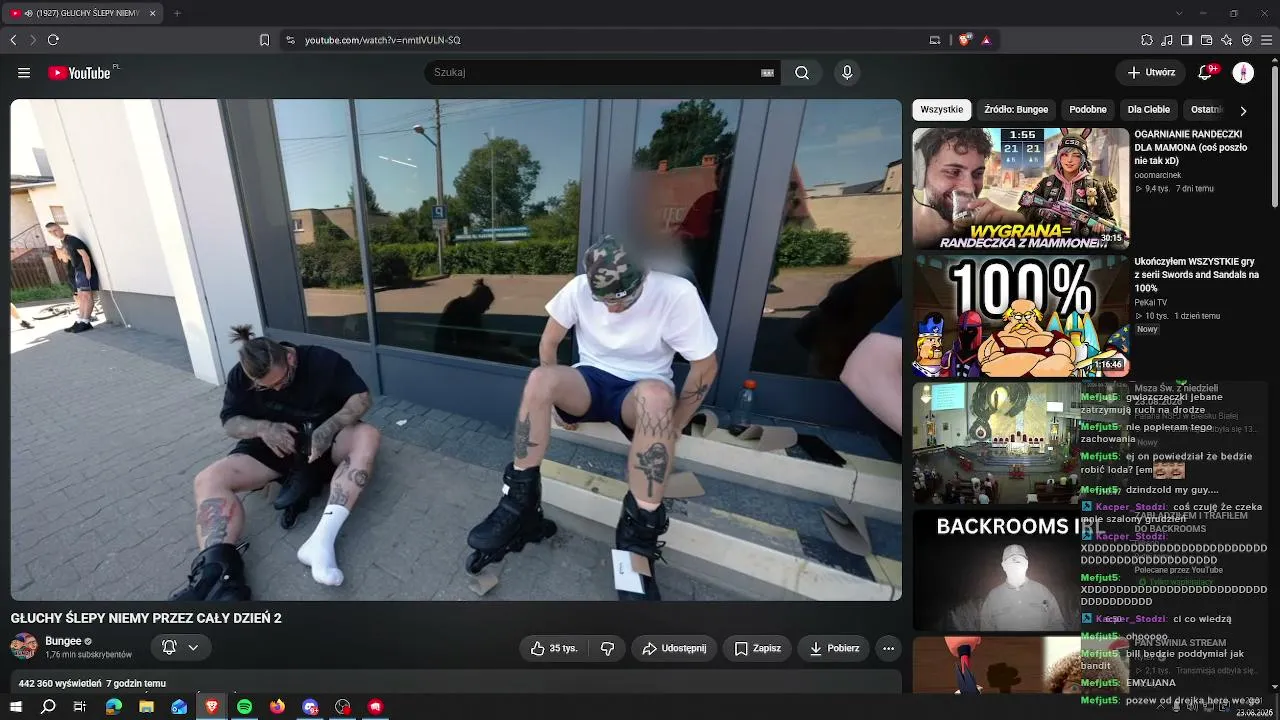The image size is (1280, 720).
Task: Click "442 360 wyświetleń 7 godzin temu" description text
Action: point(92,684)
